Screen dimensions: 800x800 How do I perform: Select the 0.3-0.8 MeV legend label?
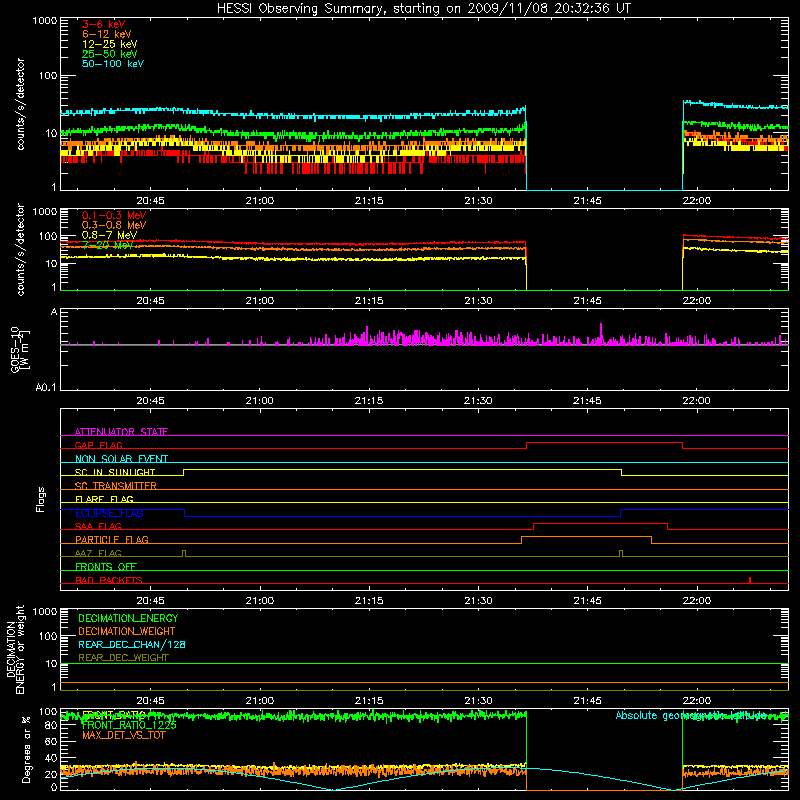114,225
